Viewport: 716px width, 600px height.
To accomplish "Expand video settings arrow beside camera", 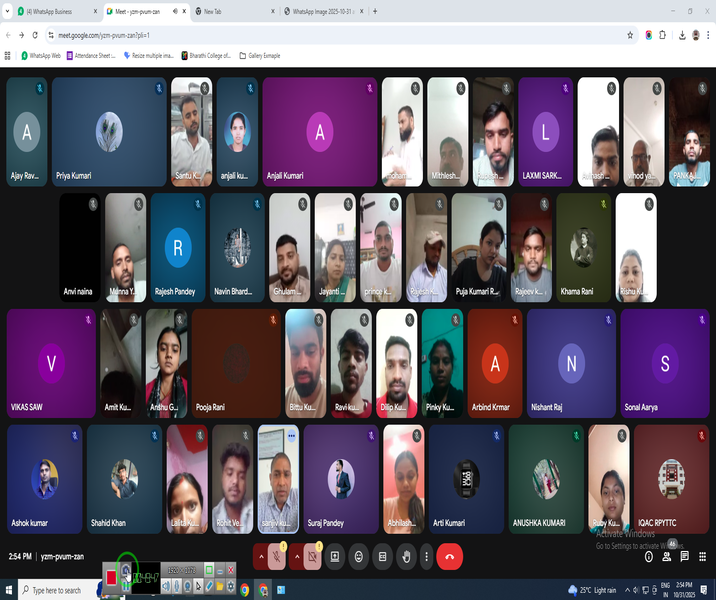I will 295,557.
